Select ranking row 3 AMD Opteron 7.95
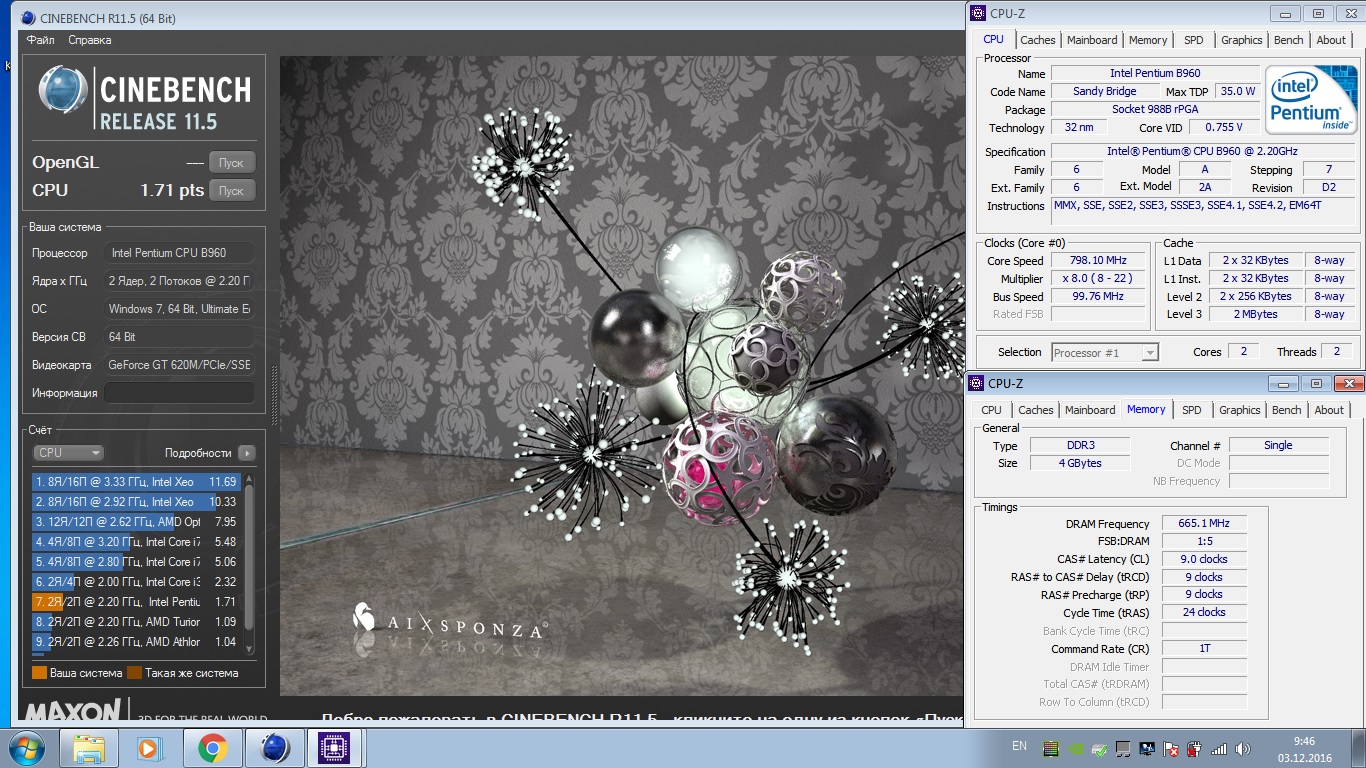The image size is (1366, 768). [136, 522]
